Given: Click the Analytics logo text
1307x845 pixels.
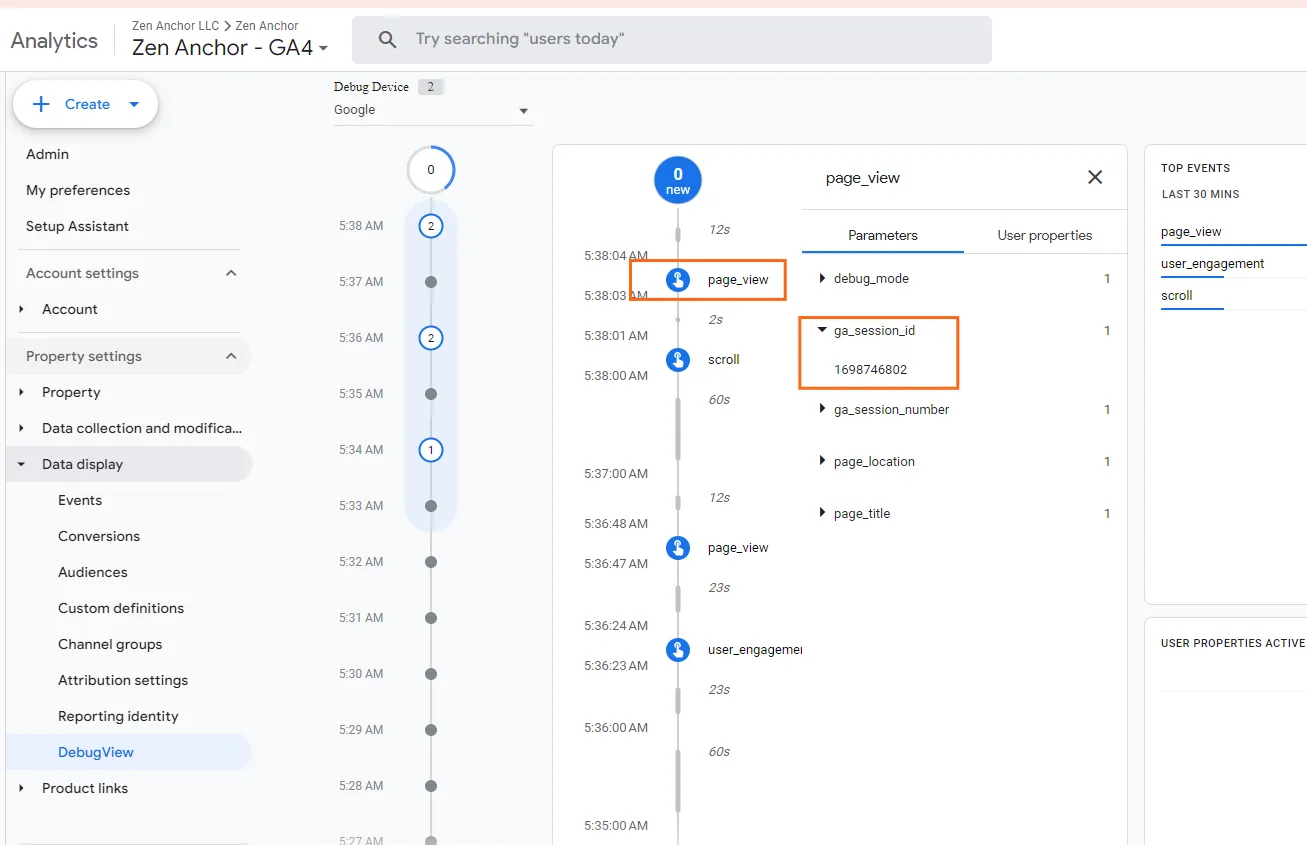Looking at the screenshot, I should point(54,41).
